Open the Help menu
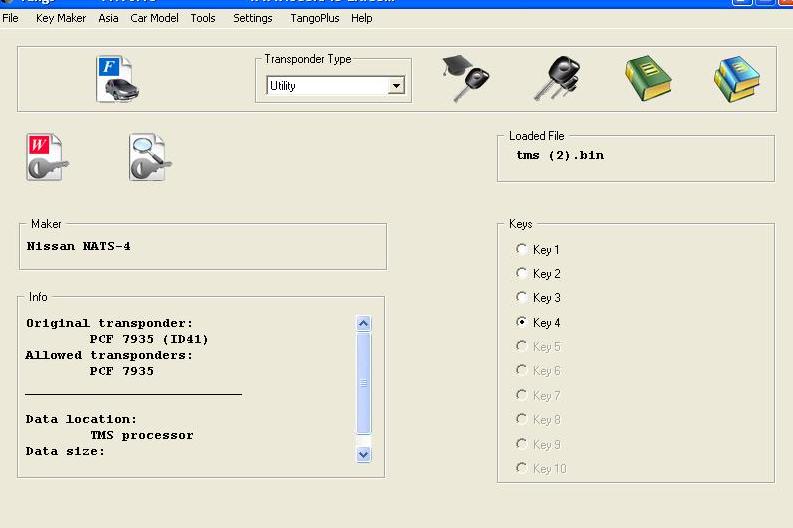Screen dimensions: 793x528 [x=362, y=18]
